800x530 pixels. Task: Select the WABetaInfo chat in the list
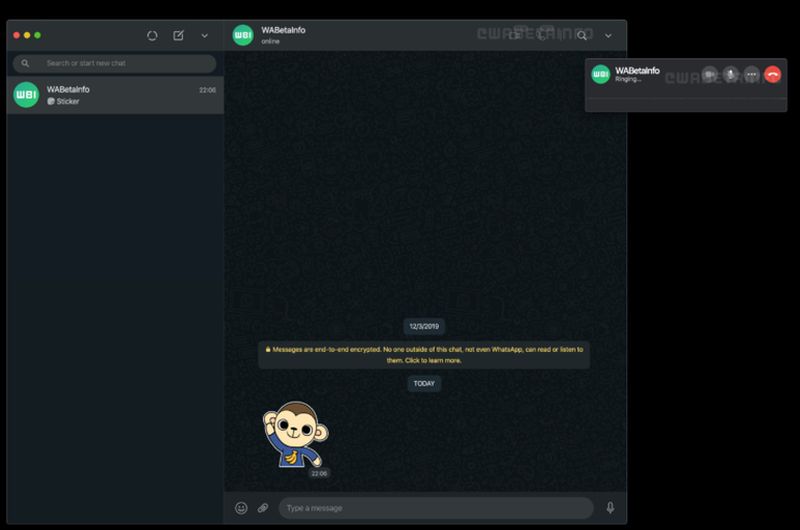pos(115,95)
